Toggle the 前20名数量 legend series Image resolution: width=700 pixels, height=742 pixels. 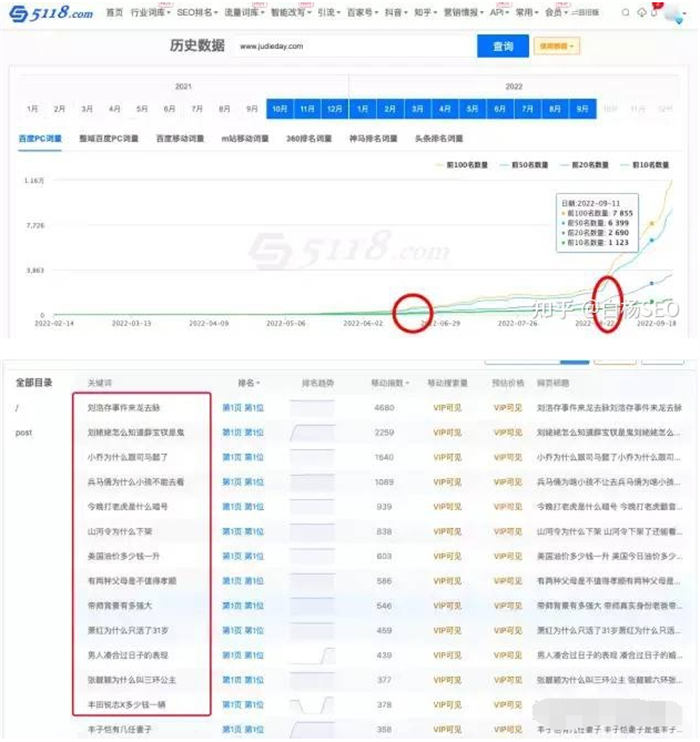click(585, 165)
